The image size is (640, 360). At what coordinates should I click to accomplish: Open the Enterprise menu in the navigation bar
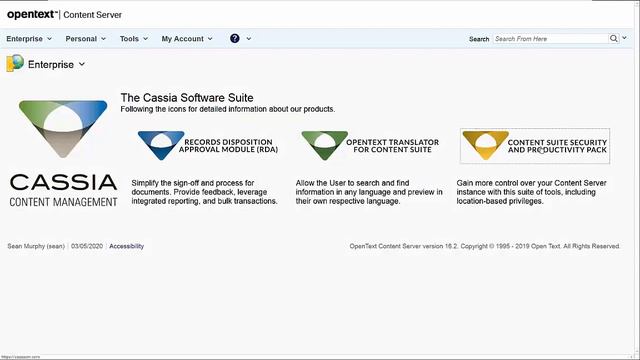[29, 39]
